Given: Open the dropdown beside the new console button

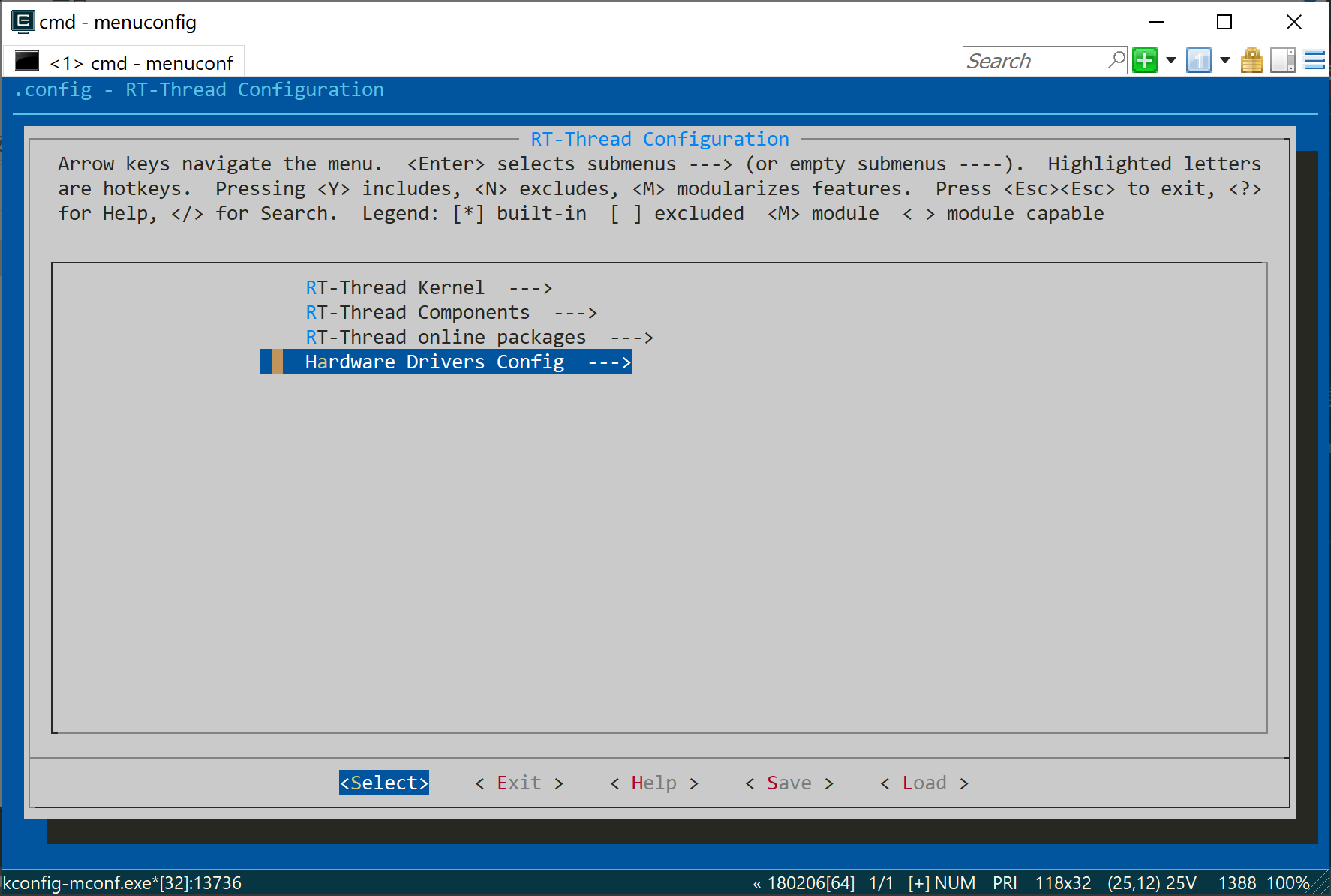Looking at the screenshot, I should point(1170,60).
